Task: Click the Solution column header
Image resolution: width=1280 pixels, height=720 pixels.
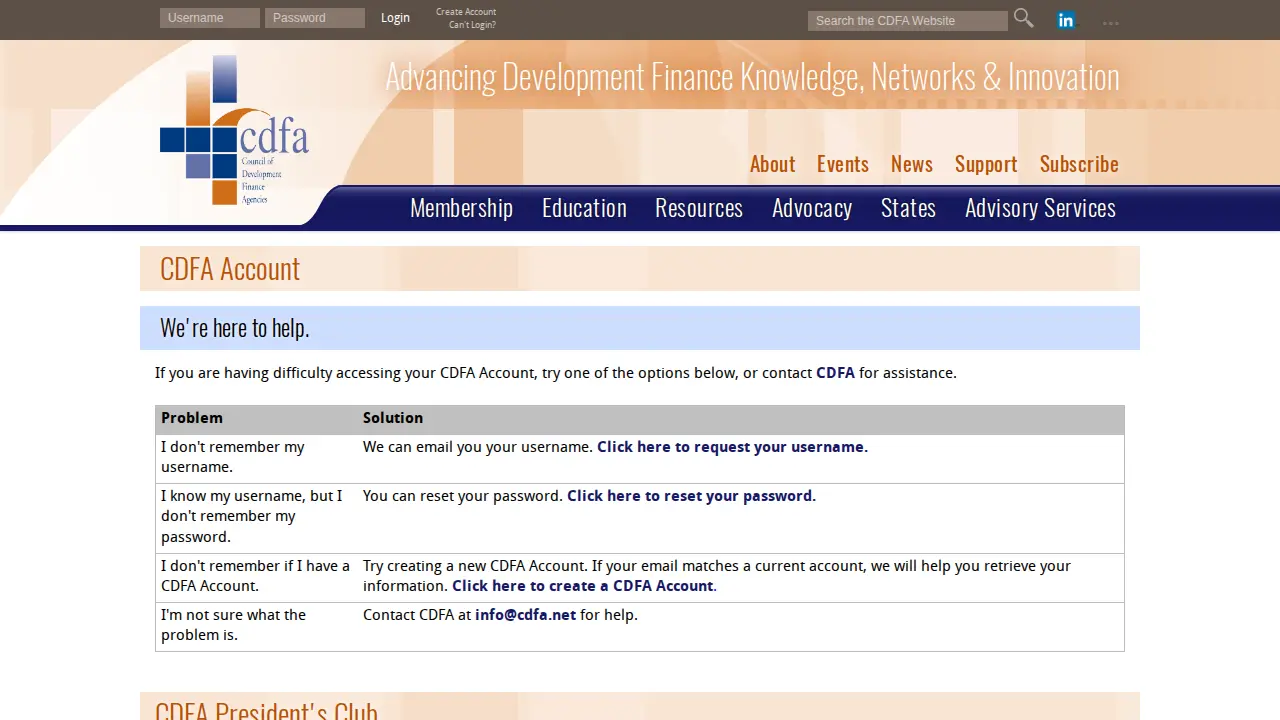Action: [741, 419]
